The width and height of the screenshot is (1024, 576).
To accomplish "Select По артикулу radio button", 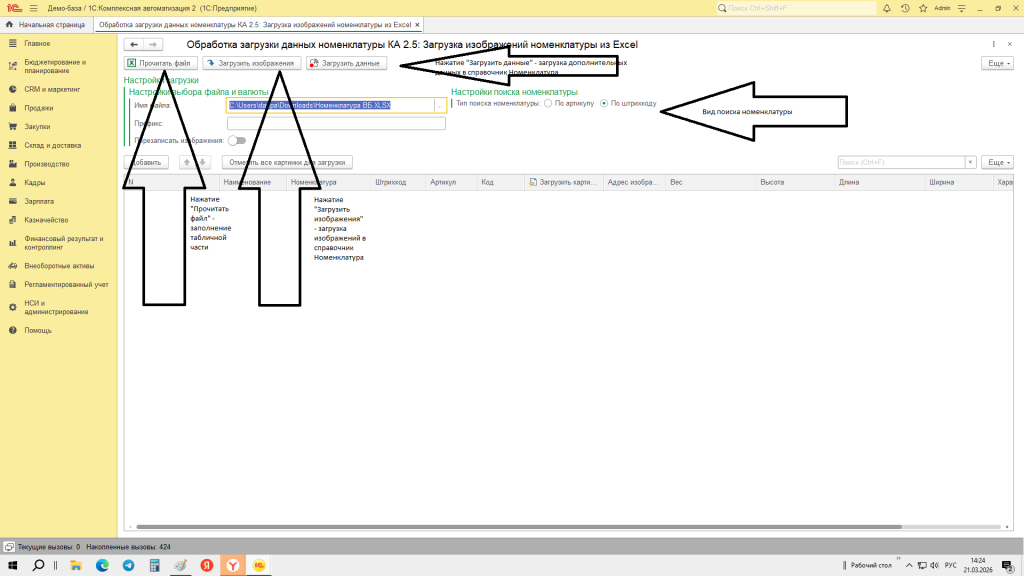I will coord(548,103).
